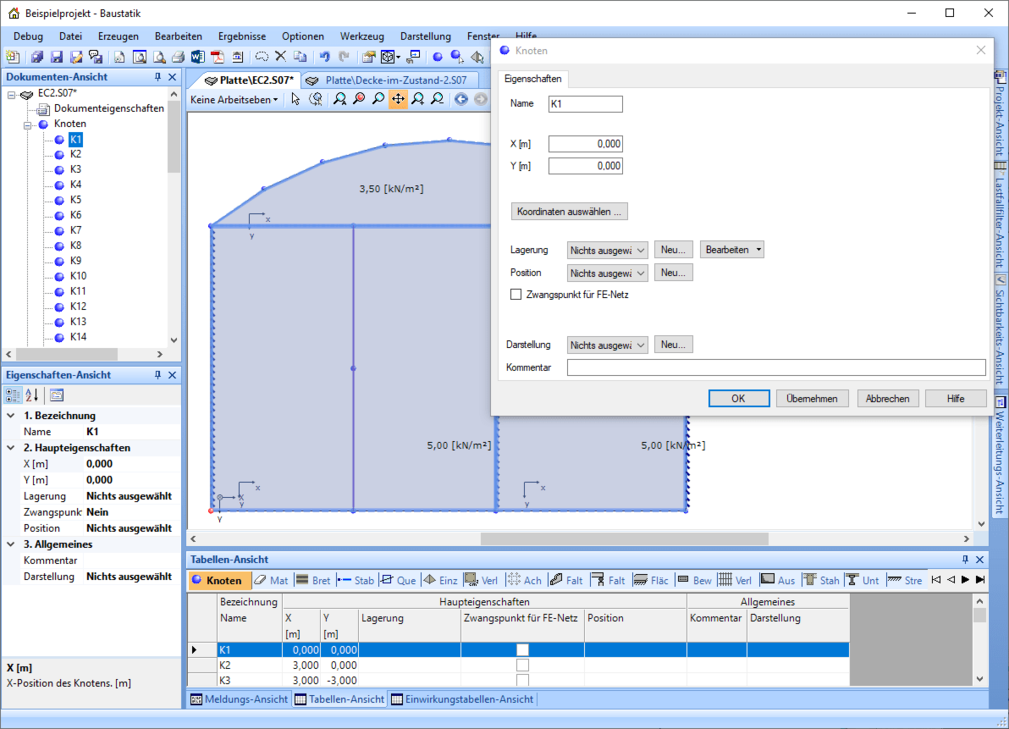The image size is (1009, 729).
Task: Click the PDF export toolbar icon
Action: tap(216, 57)
